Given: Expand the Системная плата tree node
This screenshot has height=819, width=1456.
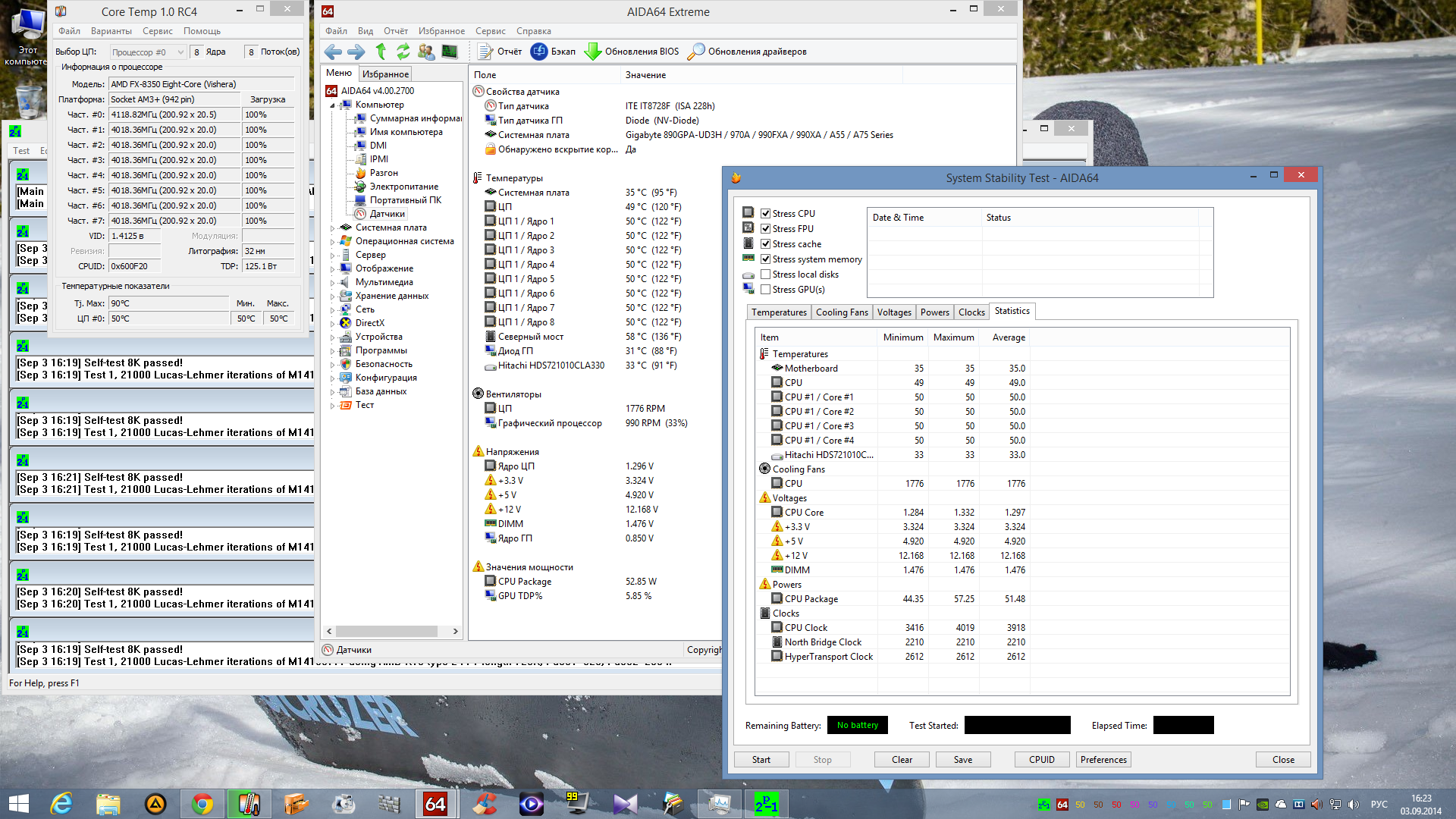Looking at the screenshot, I should click(332, 228).
